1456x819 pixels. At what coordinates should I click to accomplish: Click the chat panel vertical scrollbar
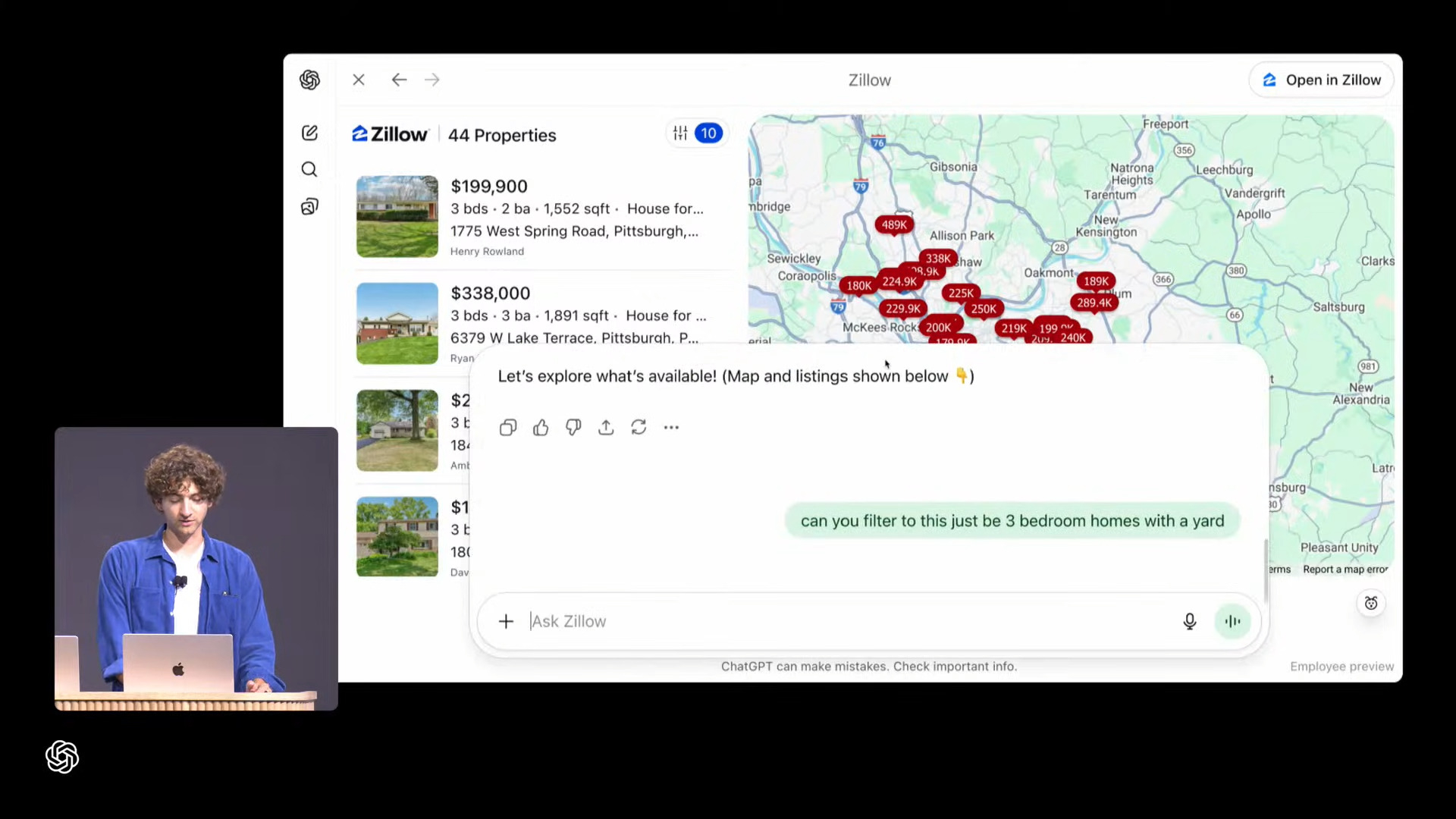[x=1265, y=569]
